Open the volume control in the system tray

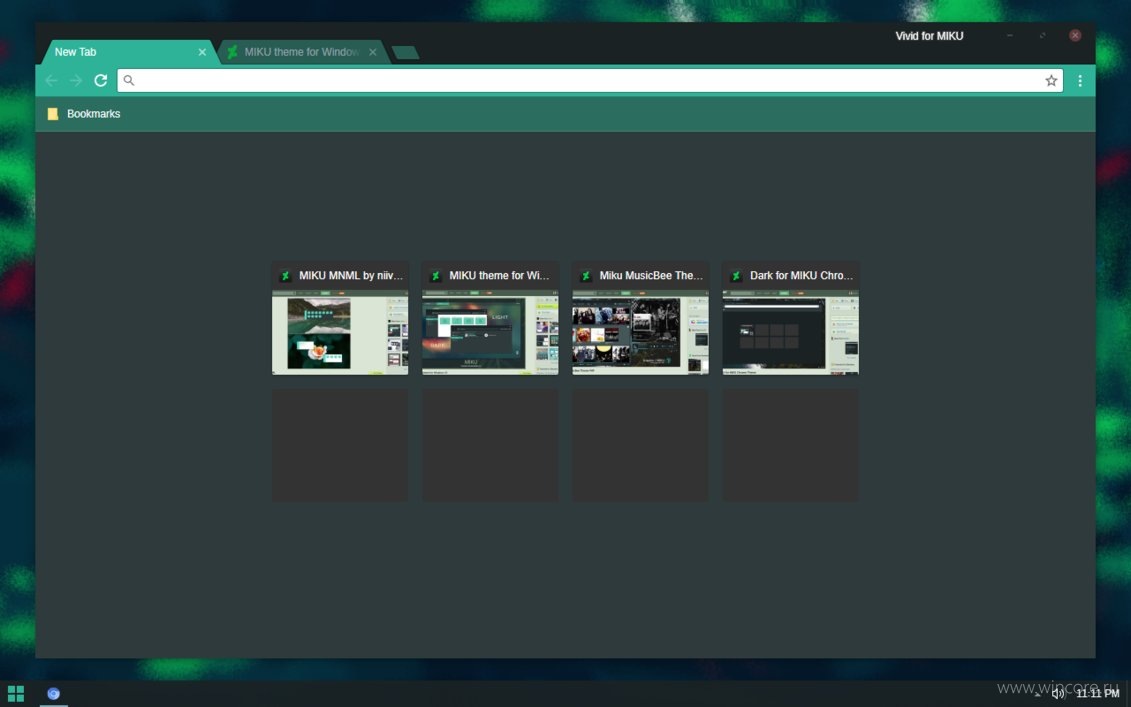1058,694
